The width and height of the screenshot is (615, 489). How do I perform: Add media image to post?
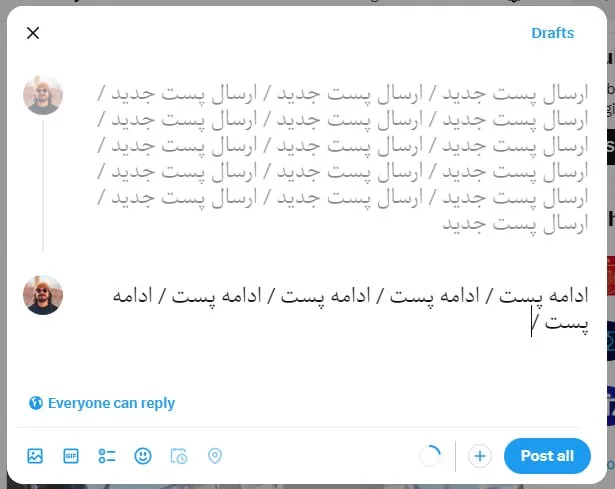(x=35, y=456)
